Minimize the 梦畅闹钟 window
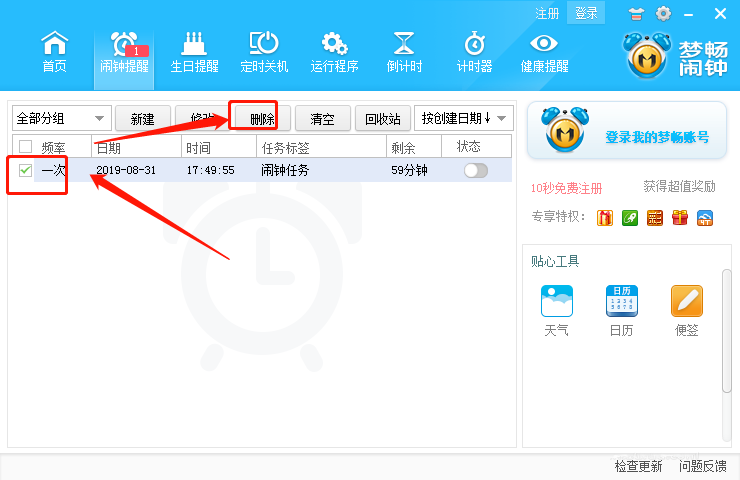Image resolution: width=740 pixels, height=480 pixels. [x=689, y=15]
